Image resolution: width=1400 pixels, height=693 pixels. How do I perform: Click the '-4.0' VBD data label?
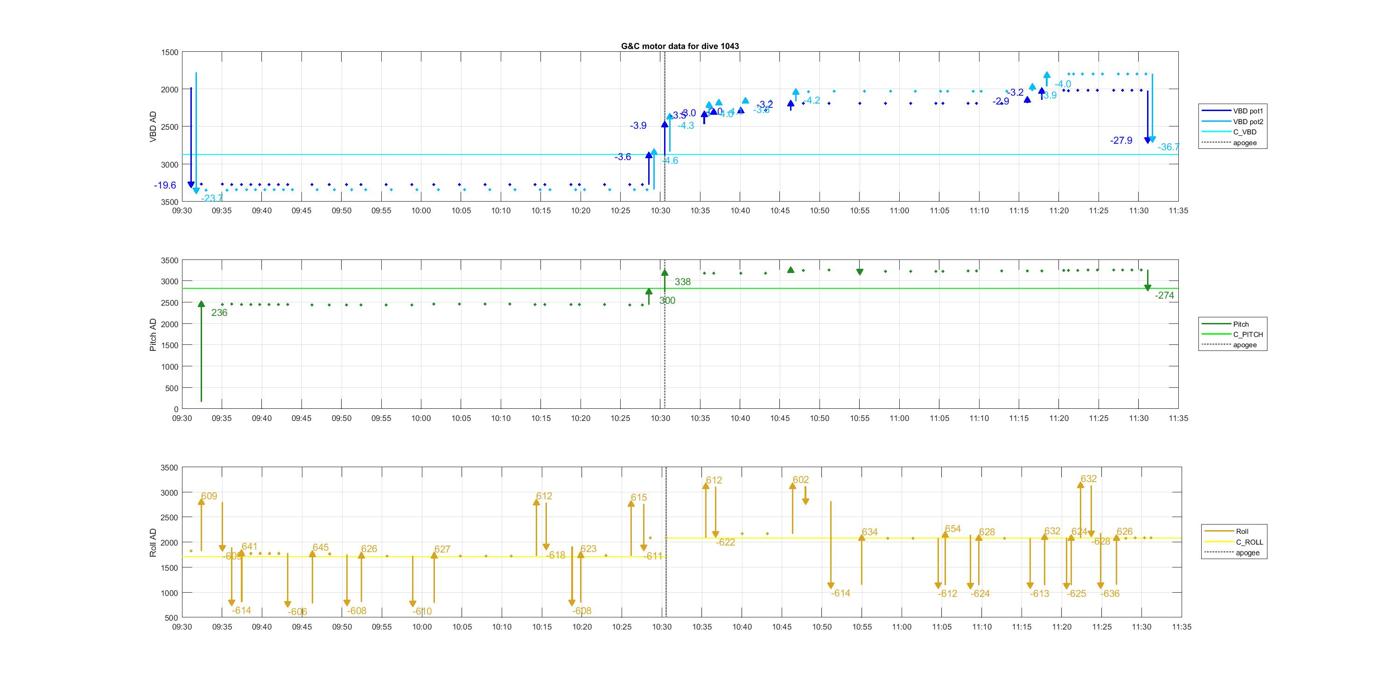pyautogui.click(x=1063, y=84)
